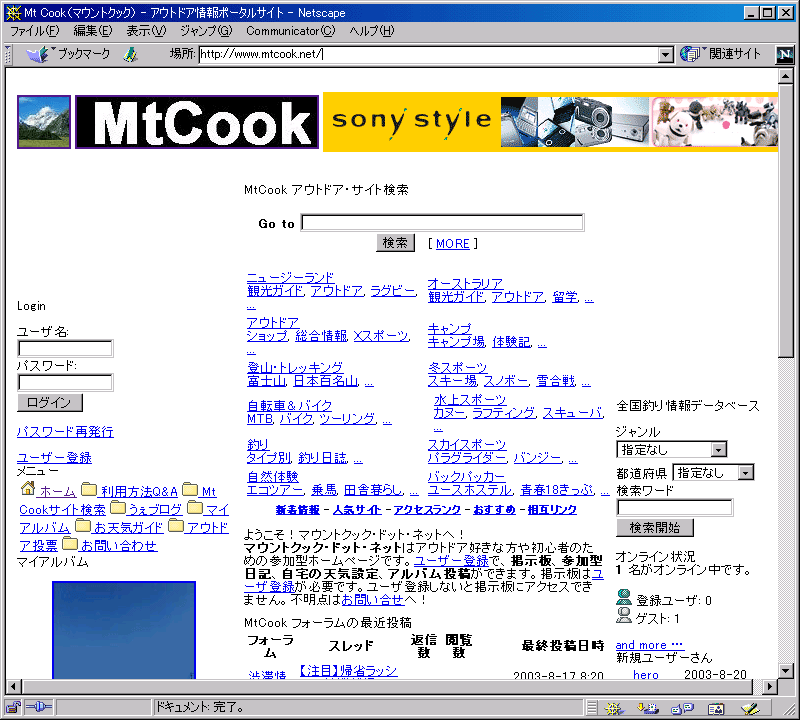
Task: Toggle the online/offline plug icon in status bar
Action: pyautogui.click(x=39, y=707)
